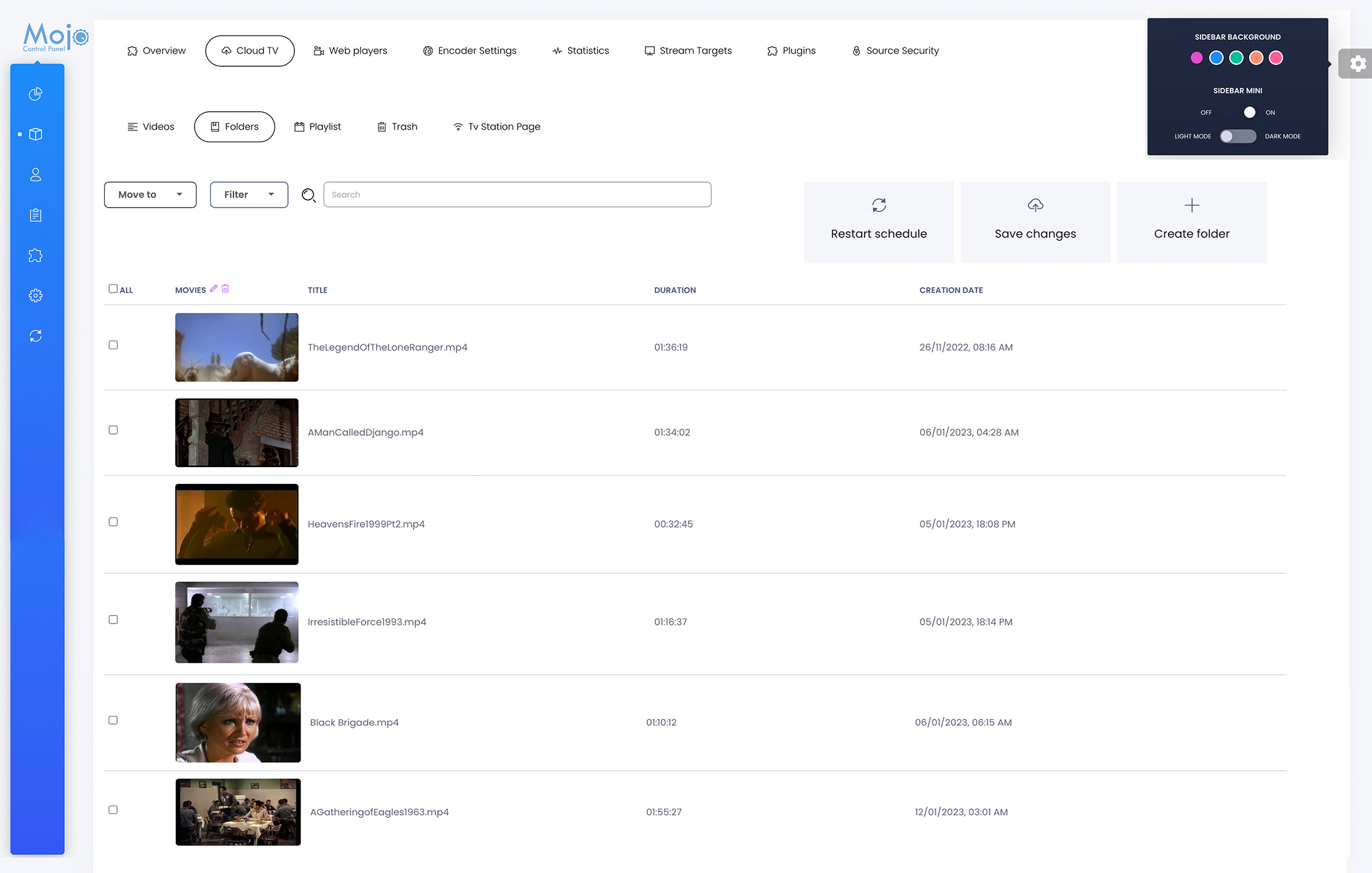1372x873 pixels.
Task: Pick the green sidebar background swatch
Action: [x=1236, y=57]
